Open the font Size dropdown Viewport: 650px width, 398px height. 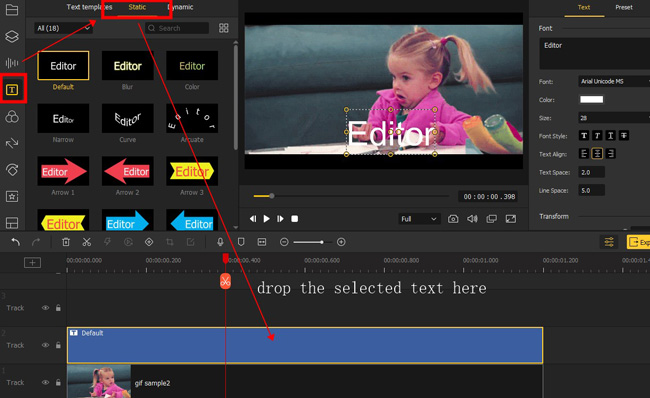click(x=614, y=118)
